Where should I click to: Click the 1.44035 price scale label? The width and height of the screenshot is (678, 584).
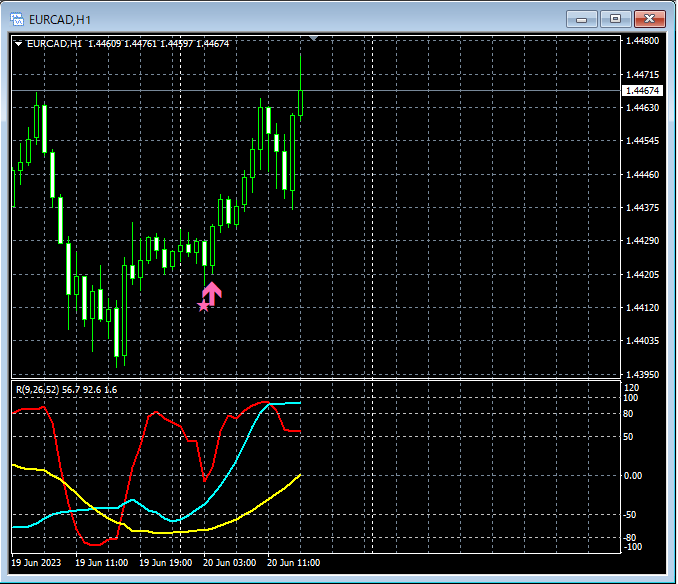[643, 341]
